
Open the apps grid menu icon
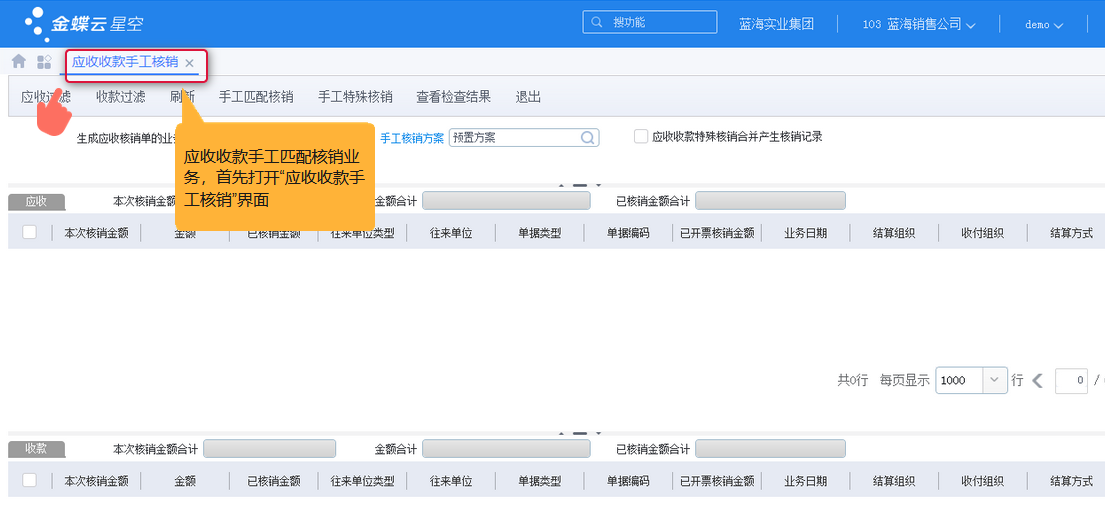coord(44,62)
